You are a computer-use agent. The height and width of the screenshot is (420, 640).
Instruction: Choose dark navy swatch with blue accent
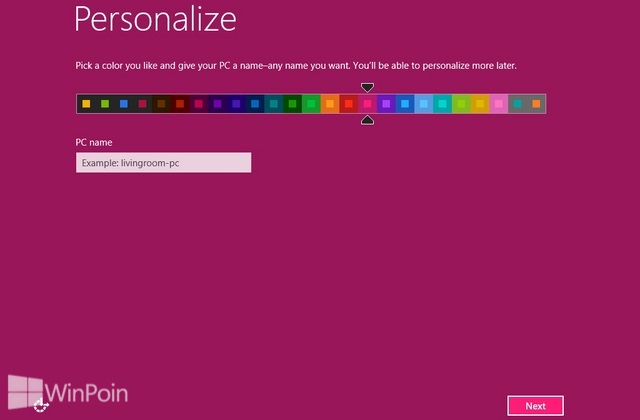(x=255, y=104)
